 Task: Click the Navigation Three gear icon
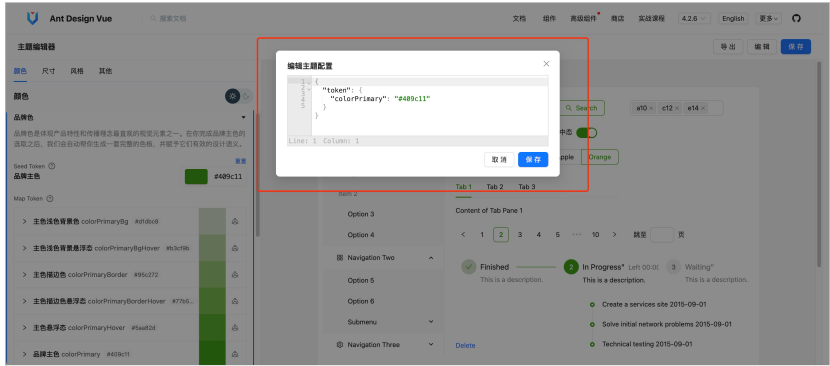tap(340, 344)
